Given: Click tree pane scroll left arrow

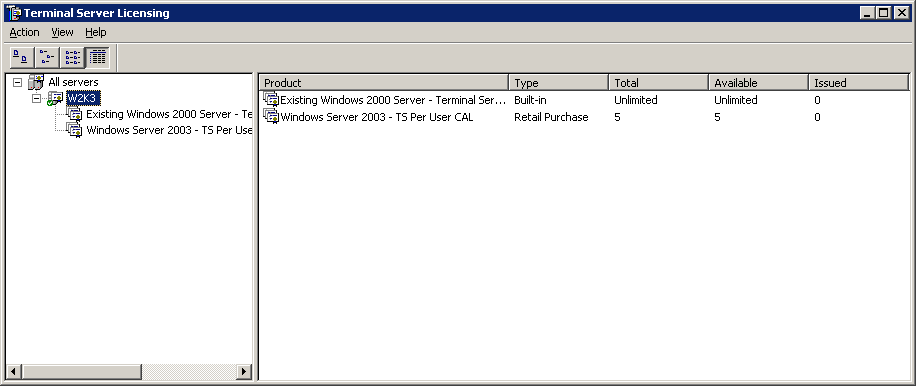Looking at the screenshot, I should 13,371.
